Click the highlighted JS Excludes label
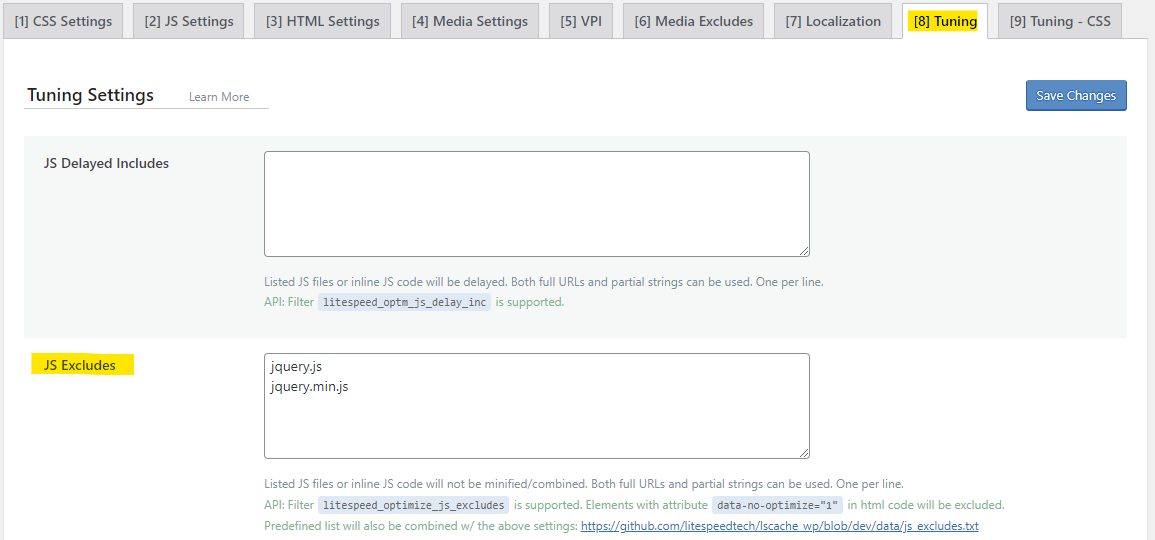This screenshot has width=1155, height=540. tap(82, 365)
